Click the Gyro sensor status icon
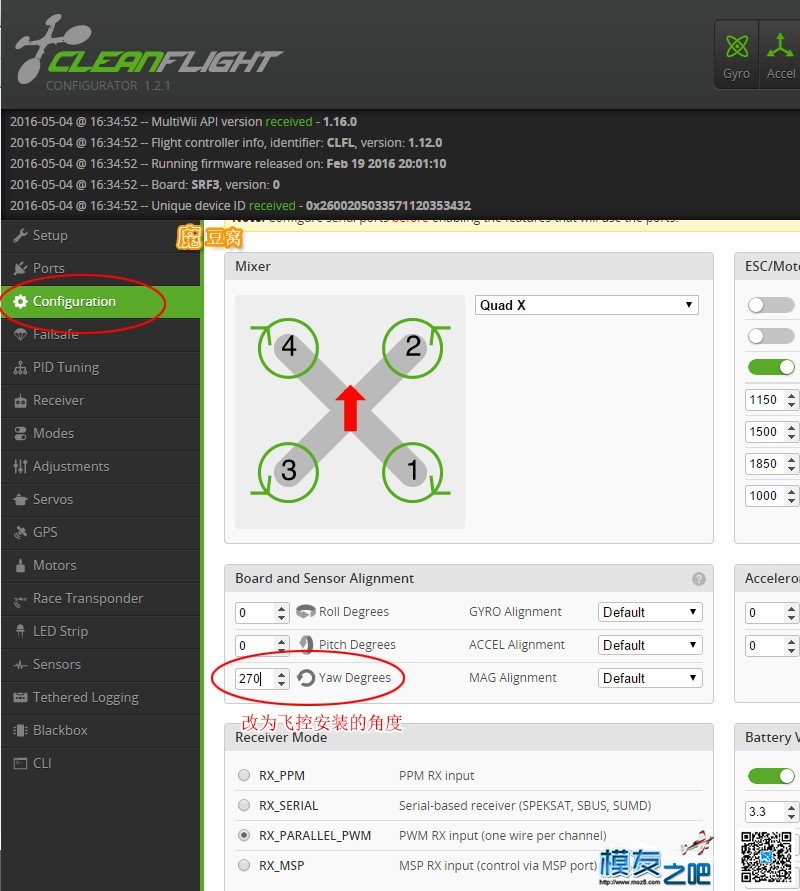Image resolution: width=800 pixels, height=891 pixels. click(736, 46)
